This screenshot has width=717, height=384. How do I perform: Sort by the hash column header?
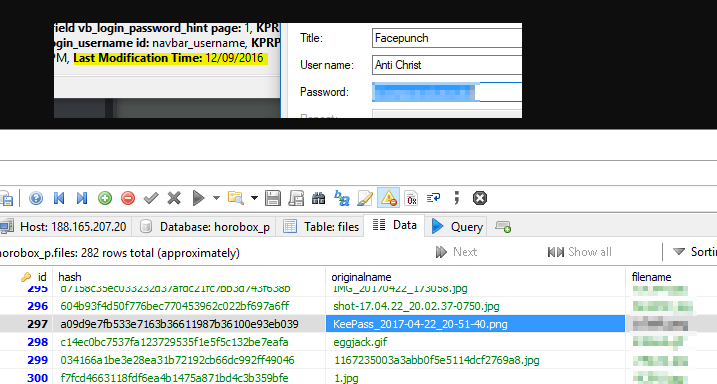(189, 277)
